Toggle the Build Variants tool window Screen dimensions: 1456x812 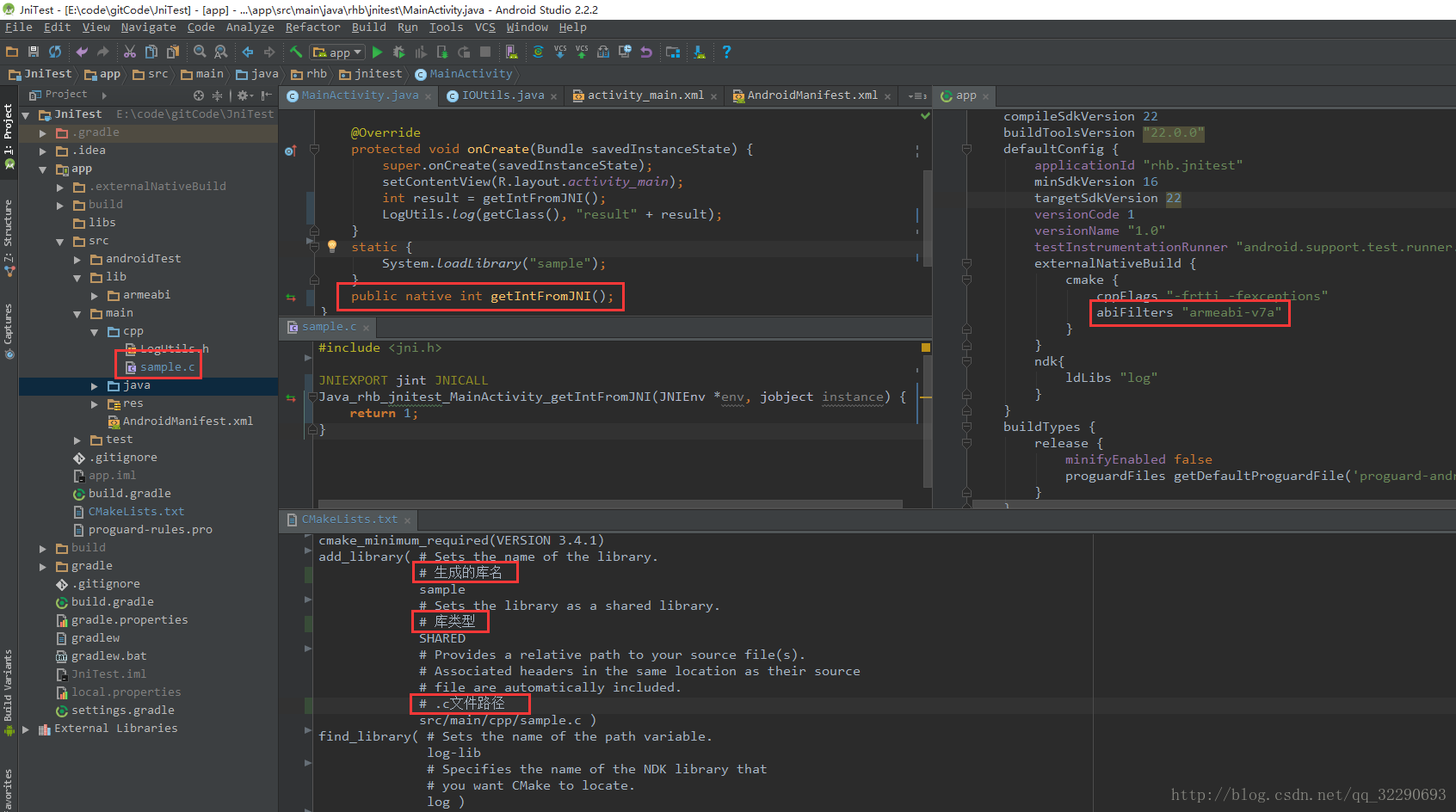[9, 692]
